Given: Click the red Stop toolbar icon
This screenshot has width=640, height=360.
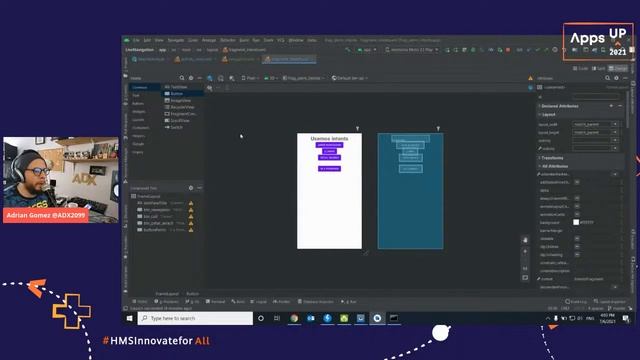Looking at the screenshot, I should pos(508,50).
